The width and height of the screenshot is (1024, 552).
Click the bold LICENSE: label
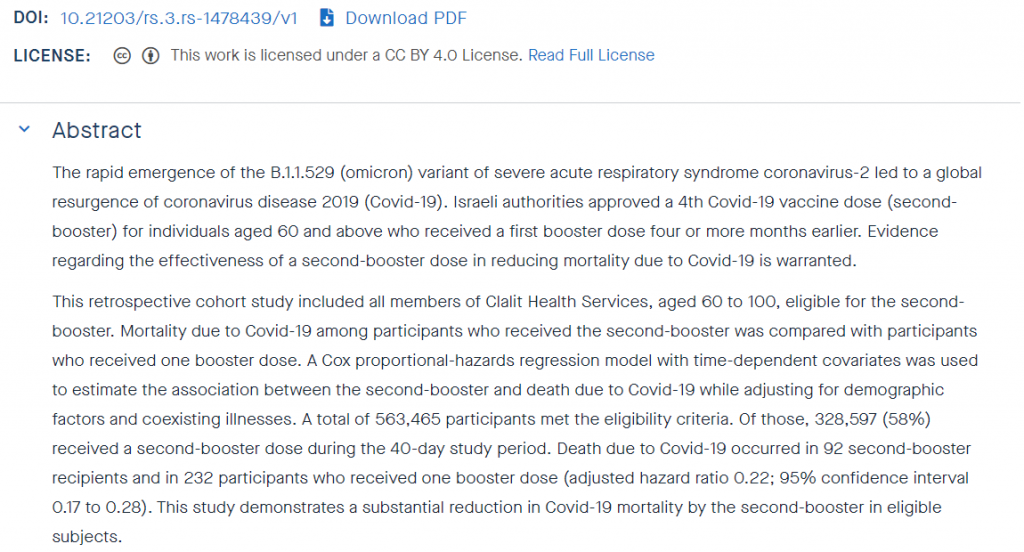[x=52, y=56]
